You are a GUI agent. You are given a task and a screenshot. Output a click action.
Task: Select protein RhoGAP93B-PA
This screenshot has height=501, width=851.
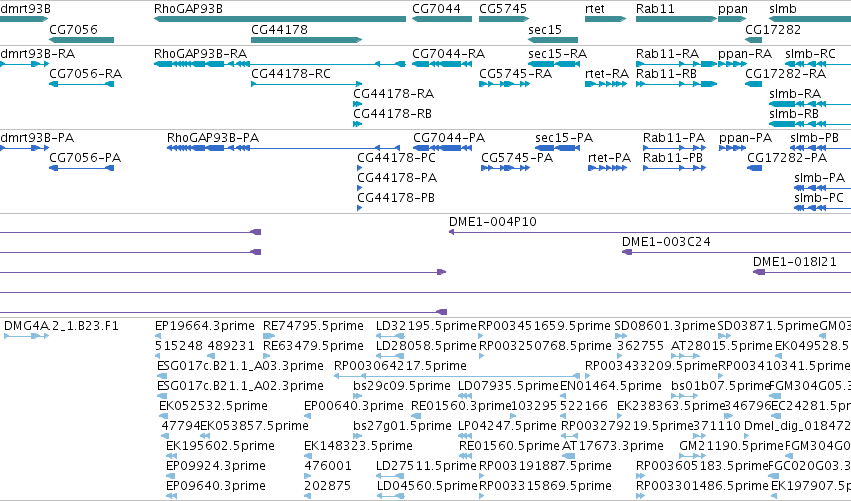pos(283,148)
